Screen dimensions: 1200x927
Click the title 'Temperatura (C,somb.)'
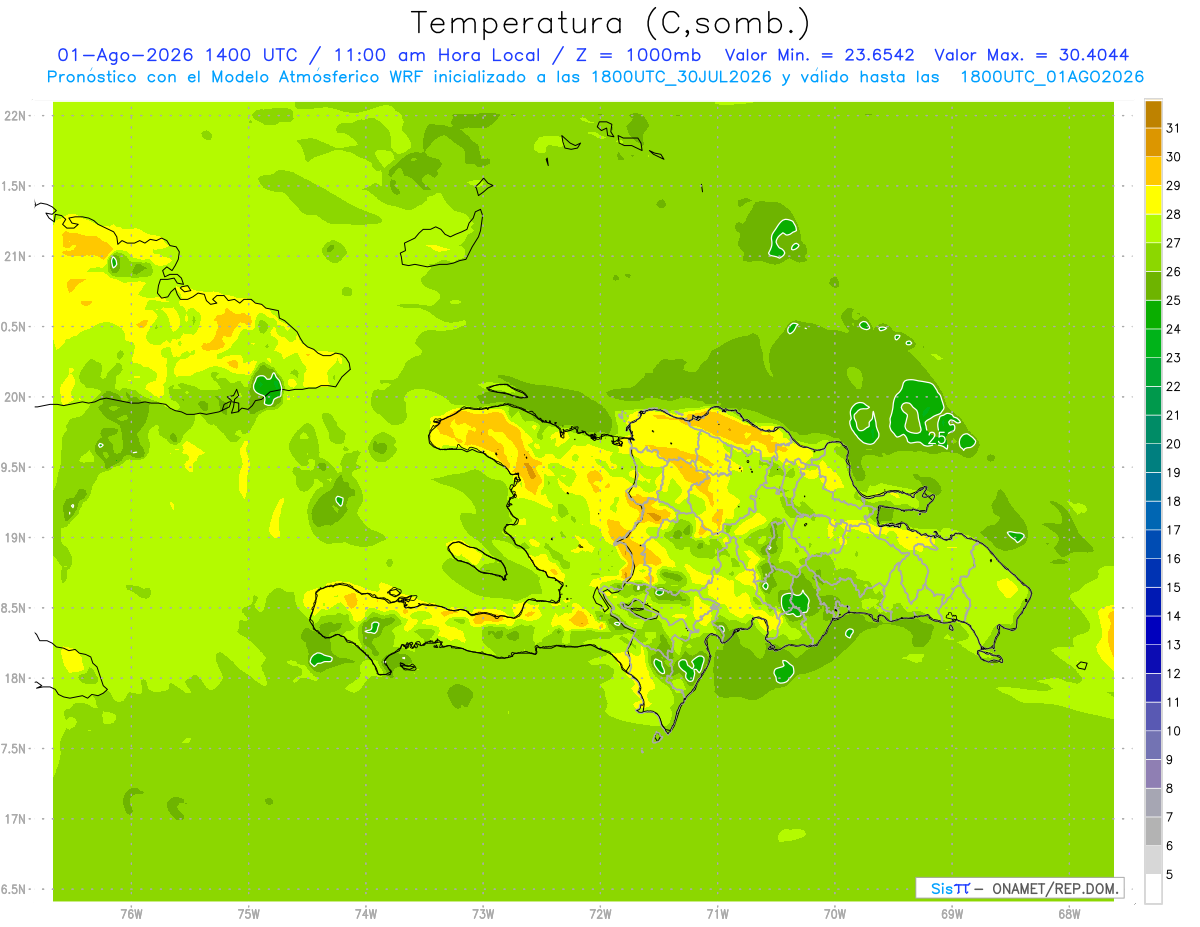pos(610,23)
